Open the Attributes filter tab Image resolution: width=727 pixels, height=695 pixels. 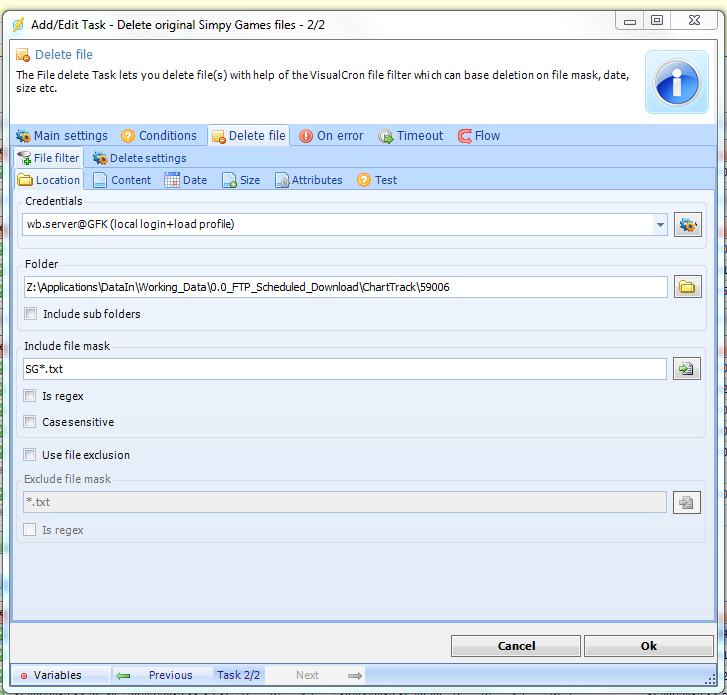[x=309, y=180]
